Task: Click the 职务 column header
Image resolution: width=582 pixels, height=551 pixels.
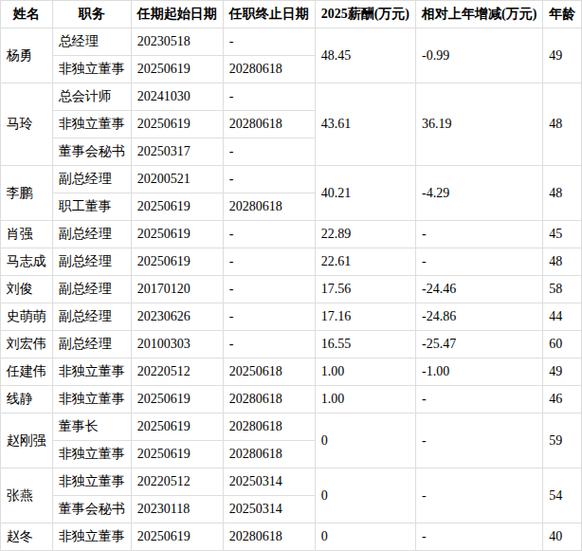Action: [92, 14]
